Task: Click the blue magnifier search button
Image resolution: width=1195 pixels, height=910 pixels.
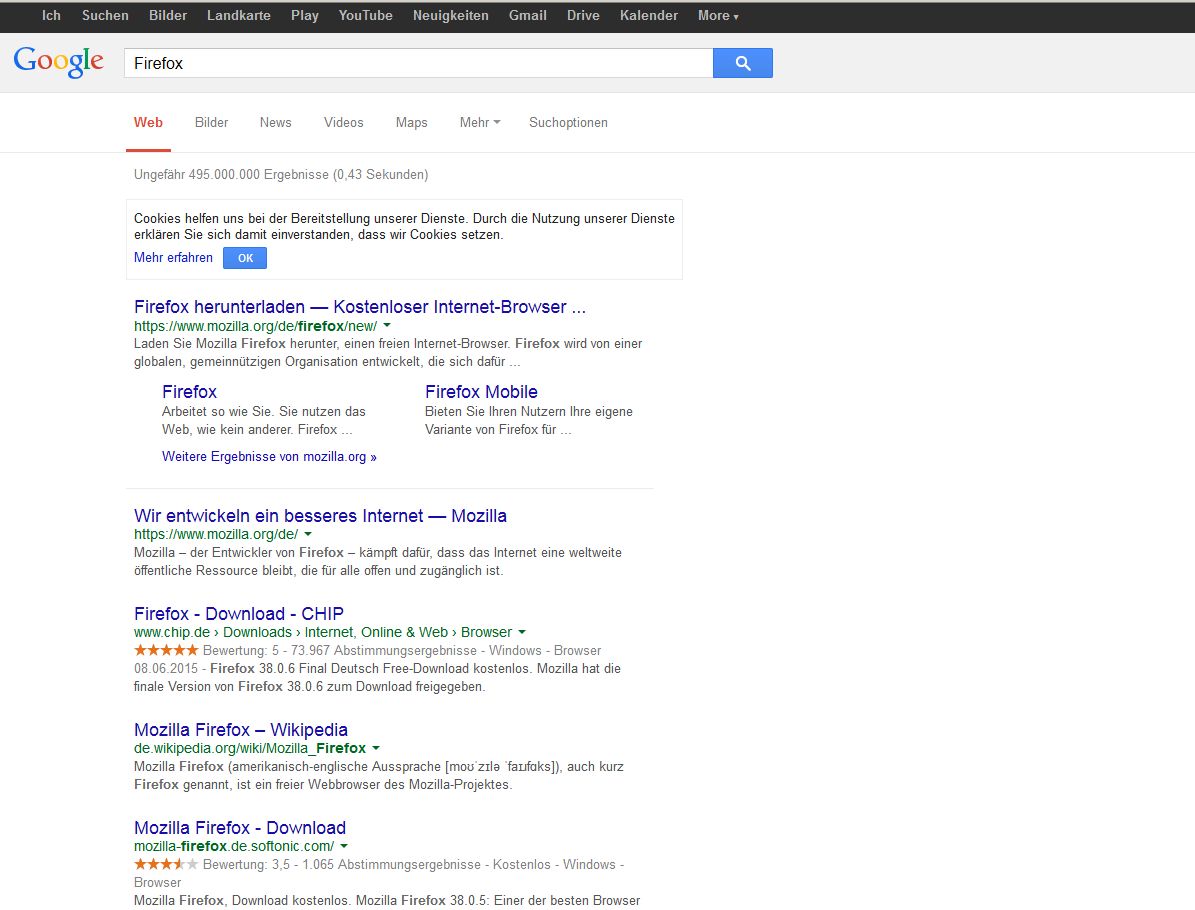Action: click(x=742, y=63)
